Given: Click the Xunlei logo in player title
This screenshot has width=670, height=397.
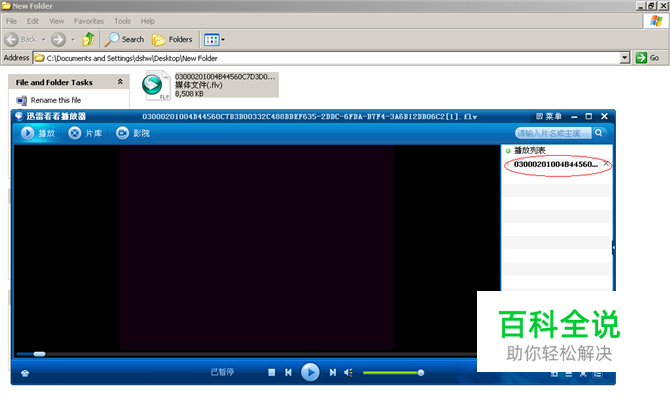Looking at the screenshot, I should (x=19, y=116).
